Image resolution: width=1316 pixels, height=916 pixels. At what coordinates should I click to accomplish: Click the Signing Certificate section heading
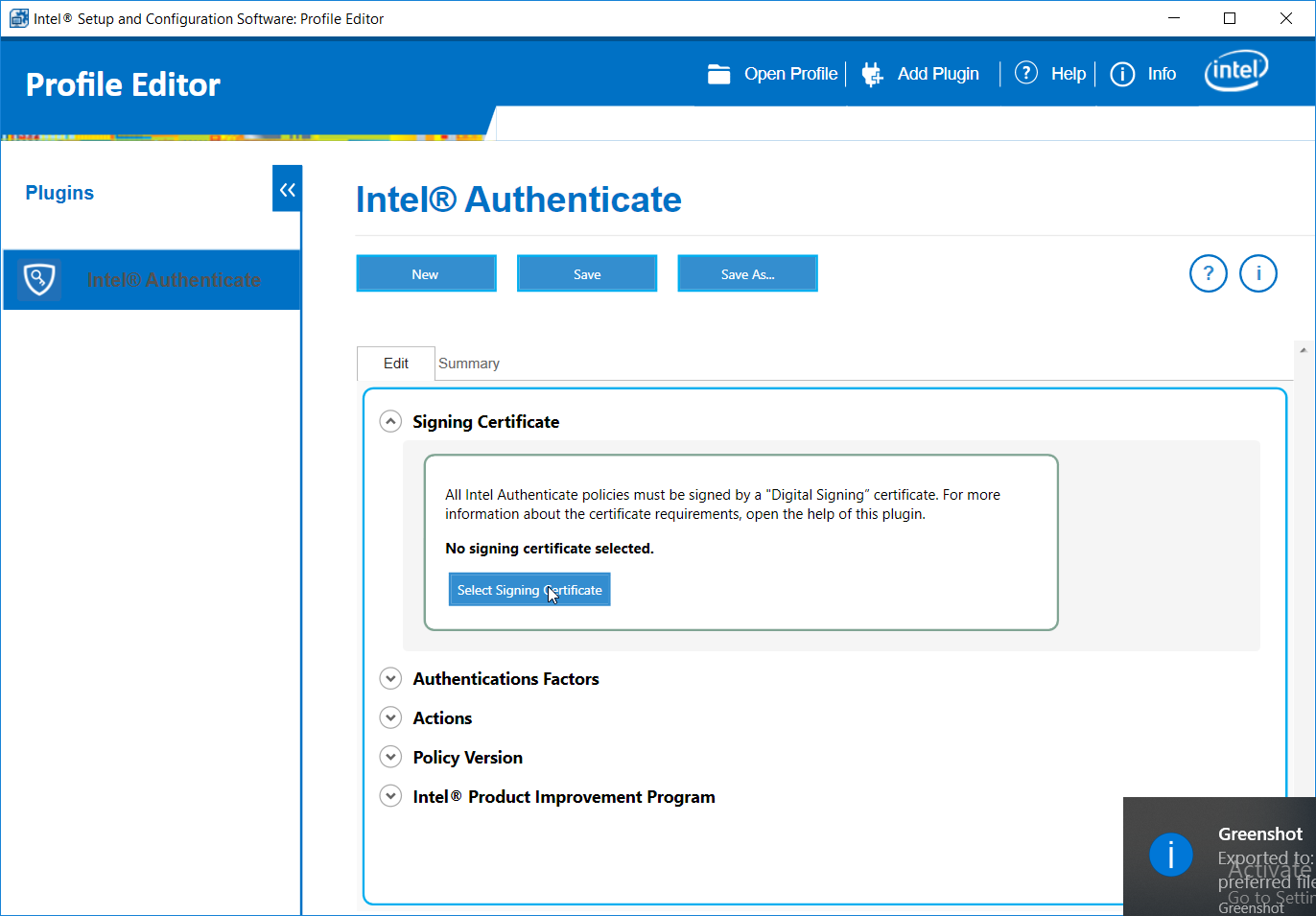tap(486, 422)
